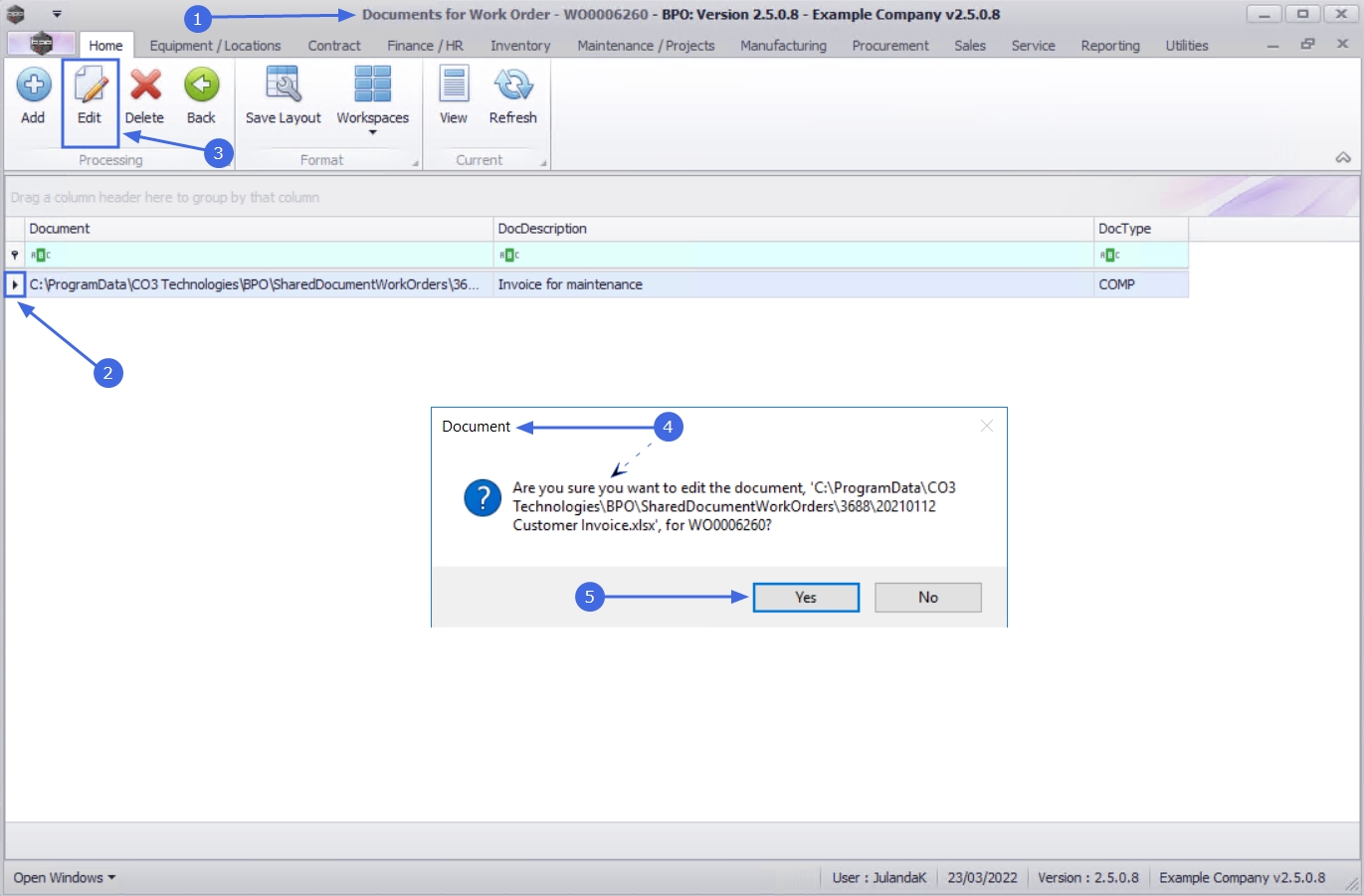Click the Refresh icon
The width and height of the screenshot is (1364, 896).
pyautogui.click(x=513, y=86)
